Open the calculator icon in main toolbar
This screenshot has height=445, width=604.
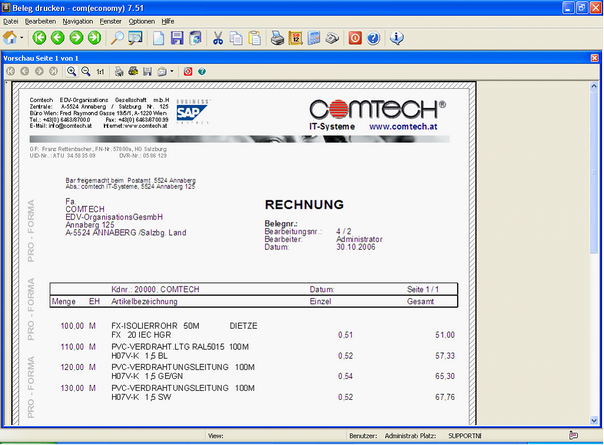click(x=314, y=38)
